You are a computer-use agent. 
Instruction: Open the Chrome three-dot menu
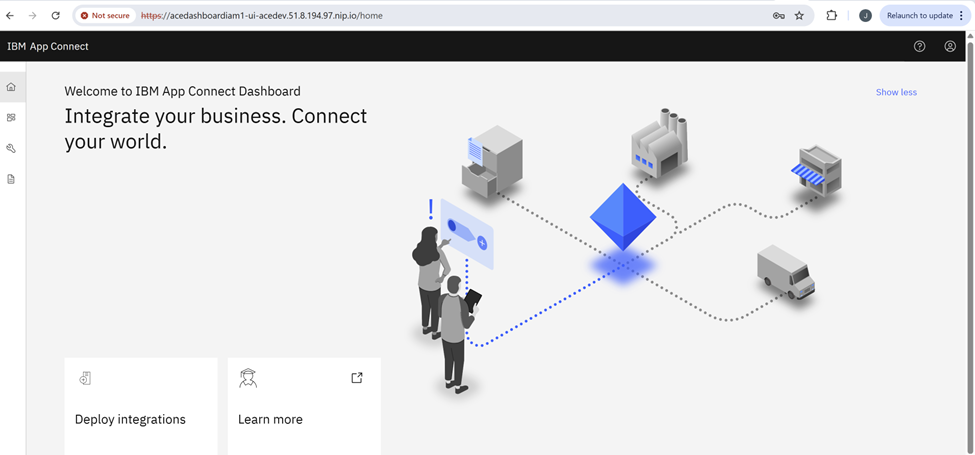tap(961, 16)
